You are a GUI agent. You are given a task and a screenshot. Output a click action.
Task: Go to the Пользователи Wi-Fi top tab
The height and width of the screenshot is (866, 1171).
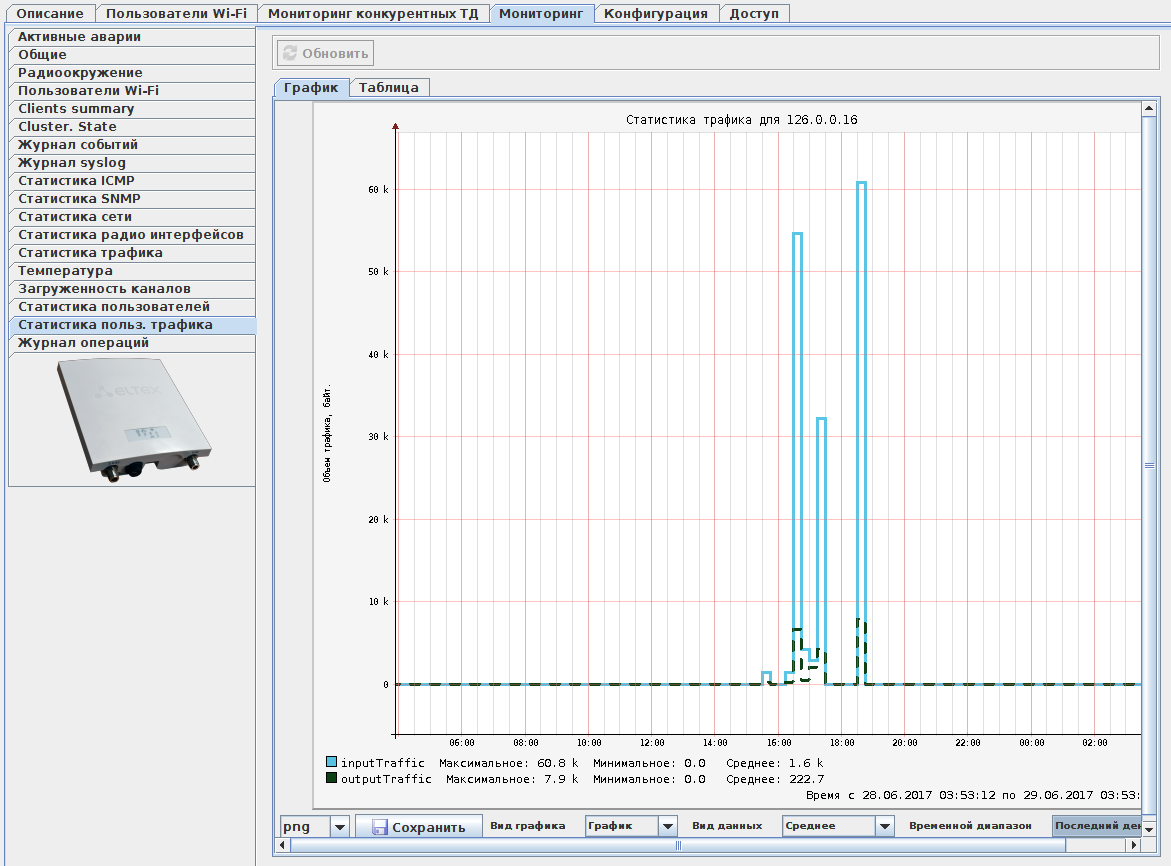pos(176,13)
